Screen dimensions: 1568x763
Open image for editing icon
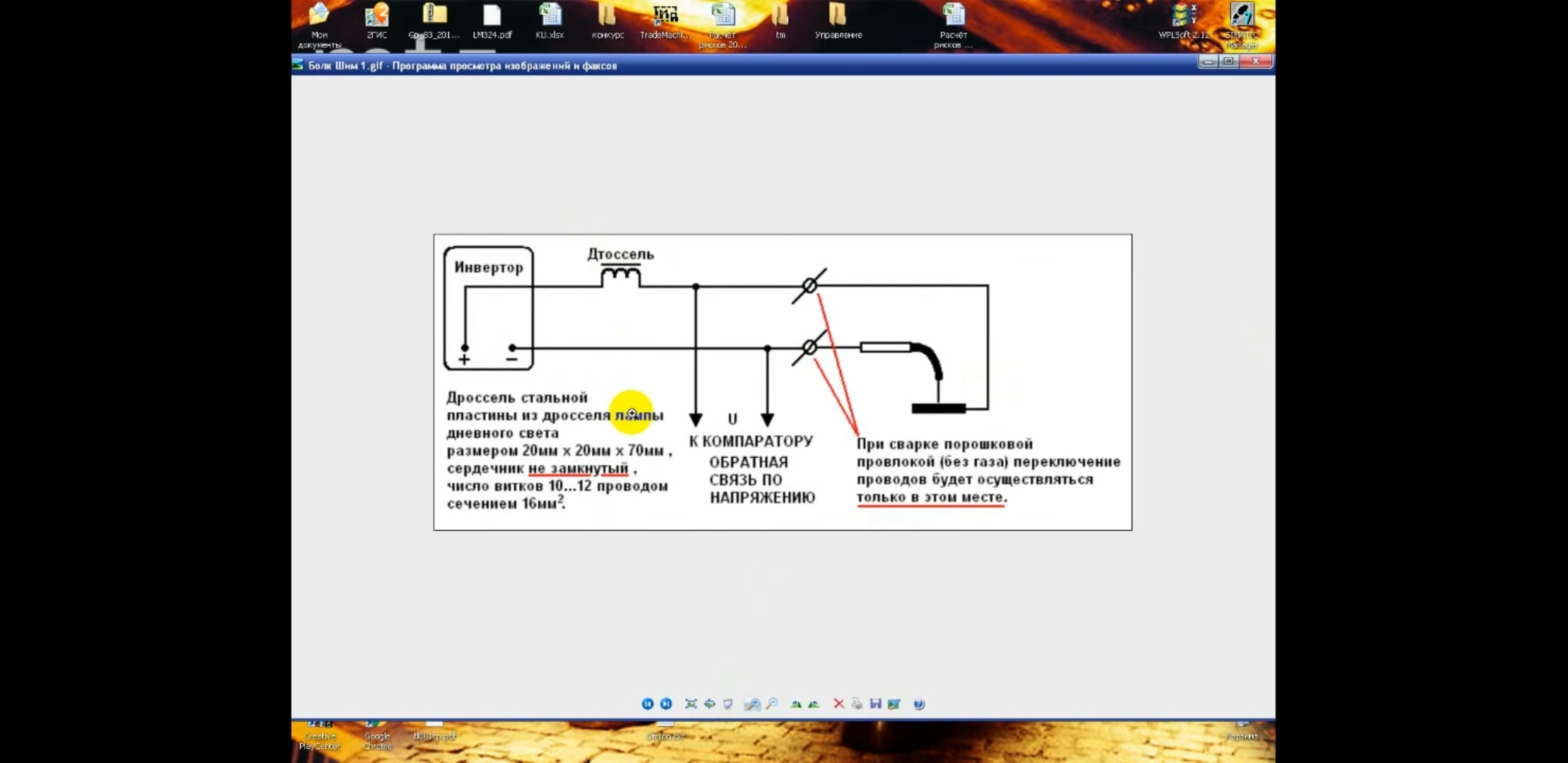[894, 704]
